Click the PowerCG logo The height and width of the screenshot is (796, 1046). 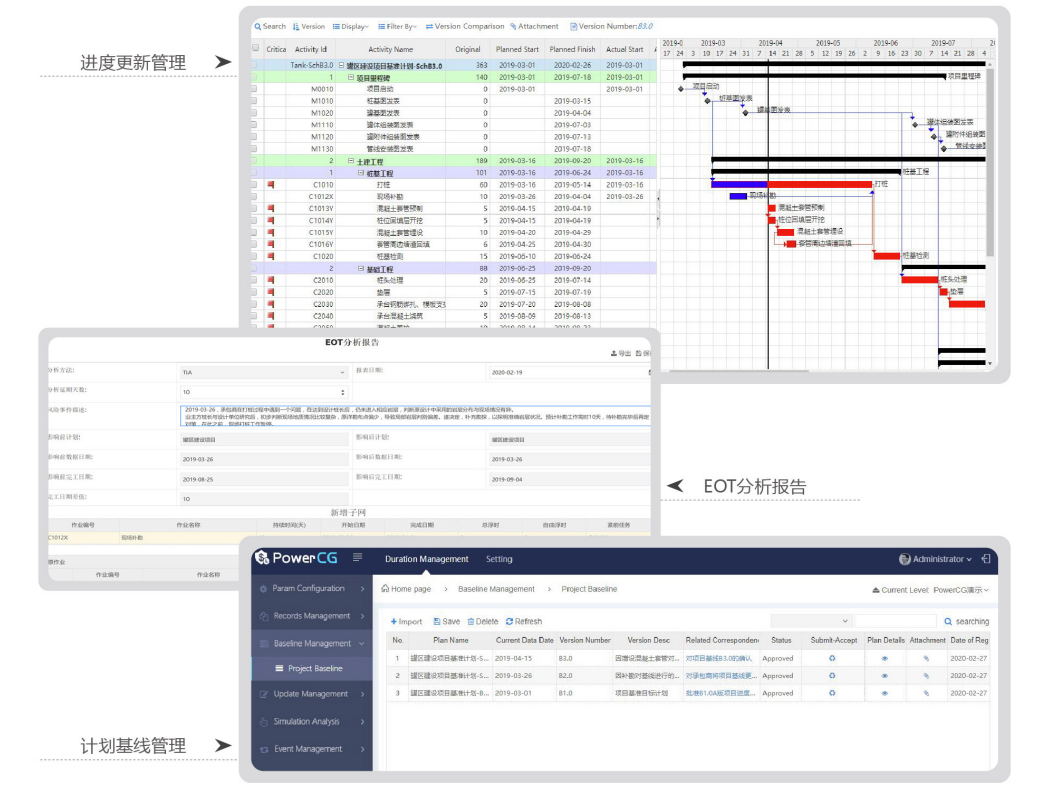click(x=297, y=558)
